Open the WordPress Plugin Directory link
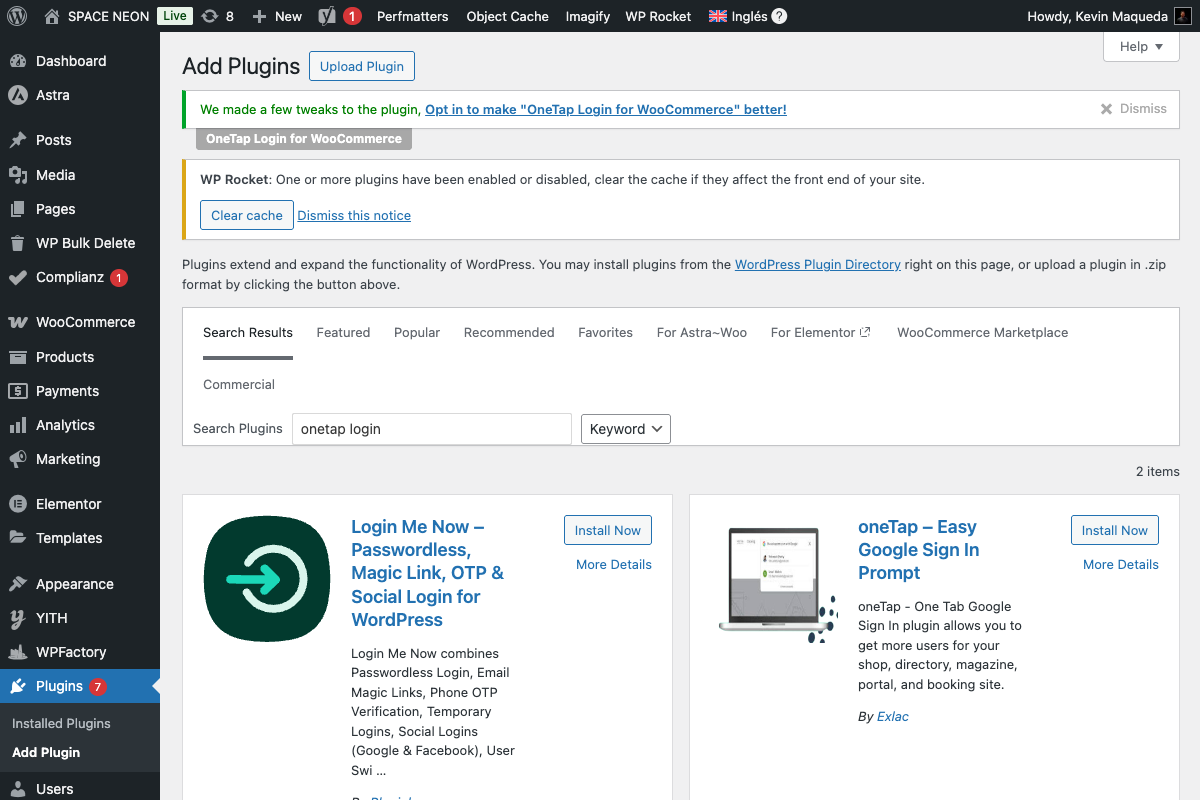 (817, 264)
